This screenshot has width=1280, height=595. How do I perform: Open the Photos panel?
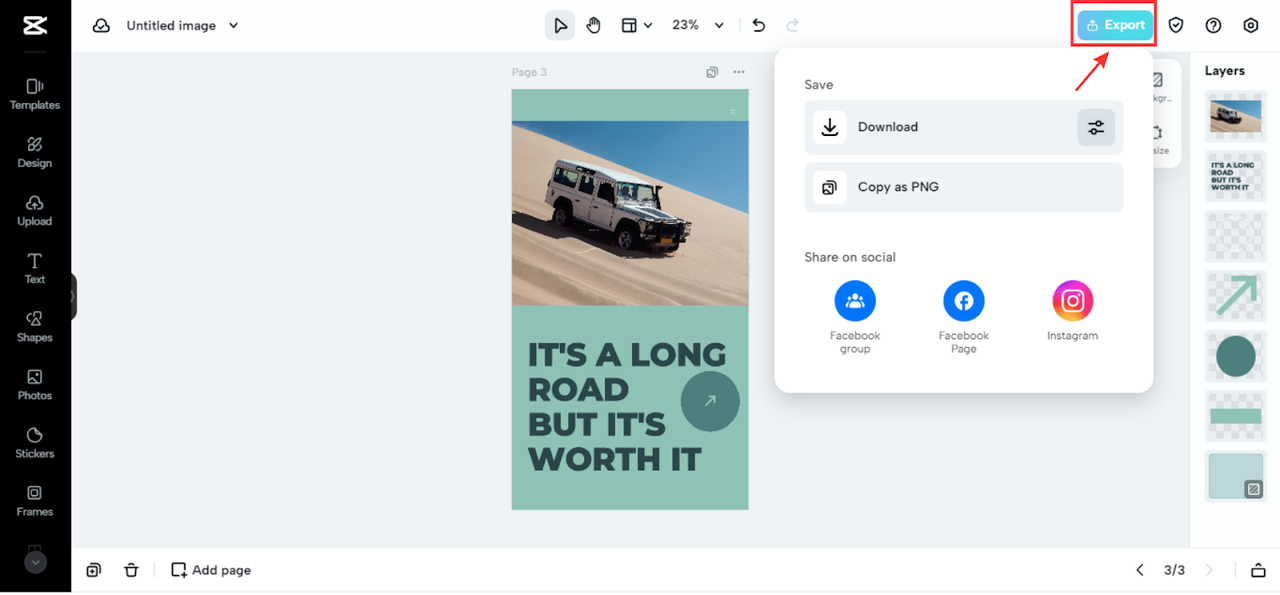(35, 384)
